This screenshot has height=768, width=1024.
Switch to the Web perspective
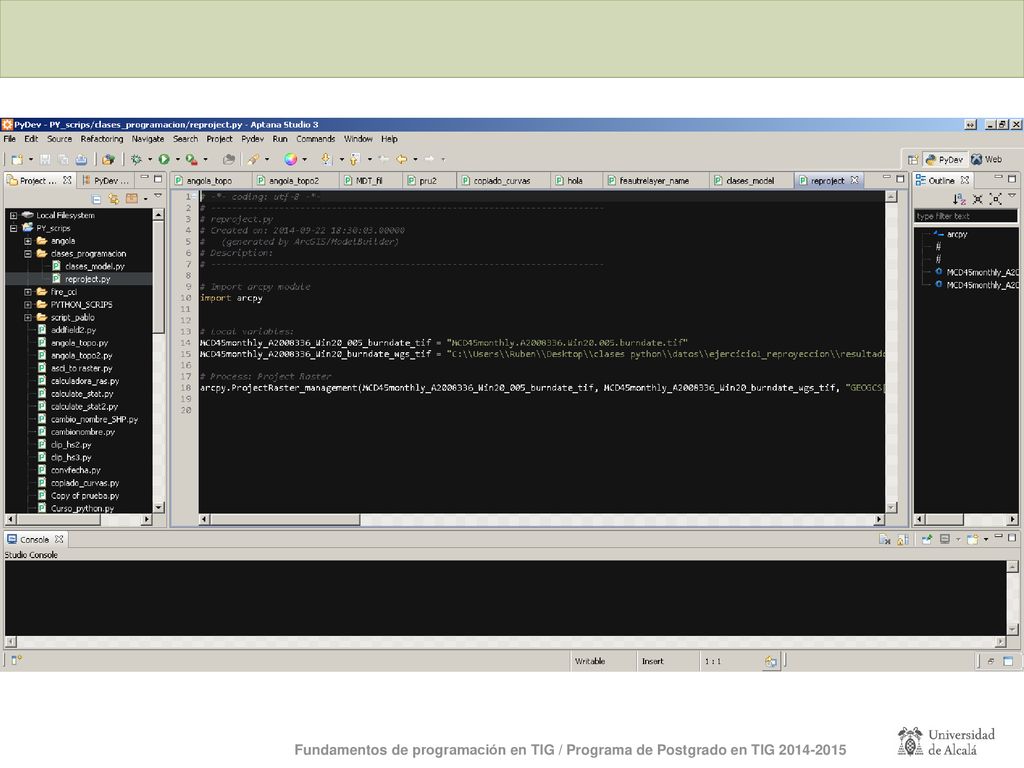coord(986,159)
